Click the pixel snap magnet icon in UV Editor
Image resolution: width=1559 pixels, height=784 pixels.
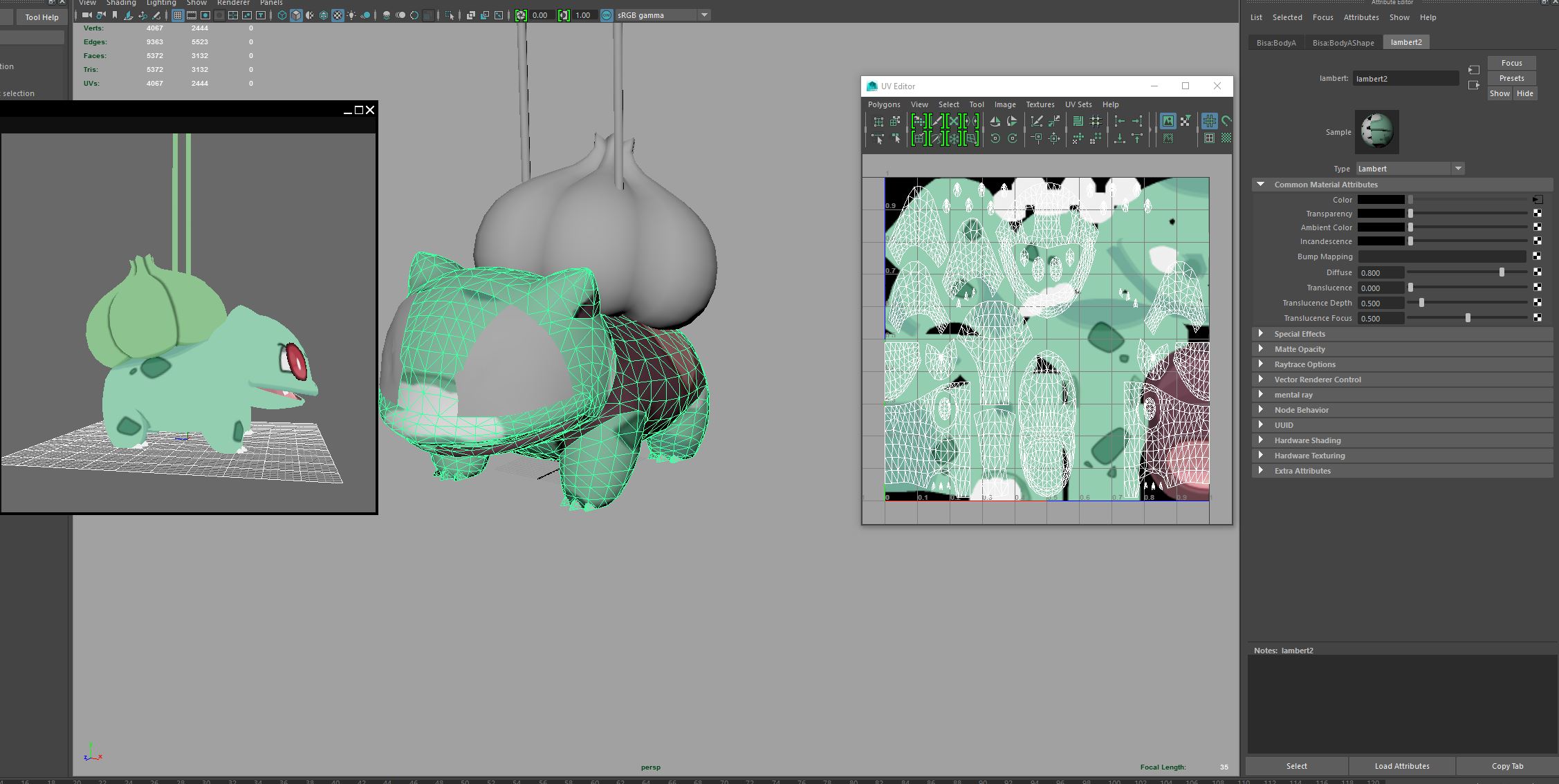point(1226,121)
